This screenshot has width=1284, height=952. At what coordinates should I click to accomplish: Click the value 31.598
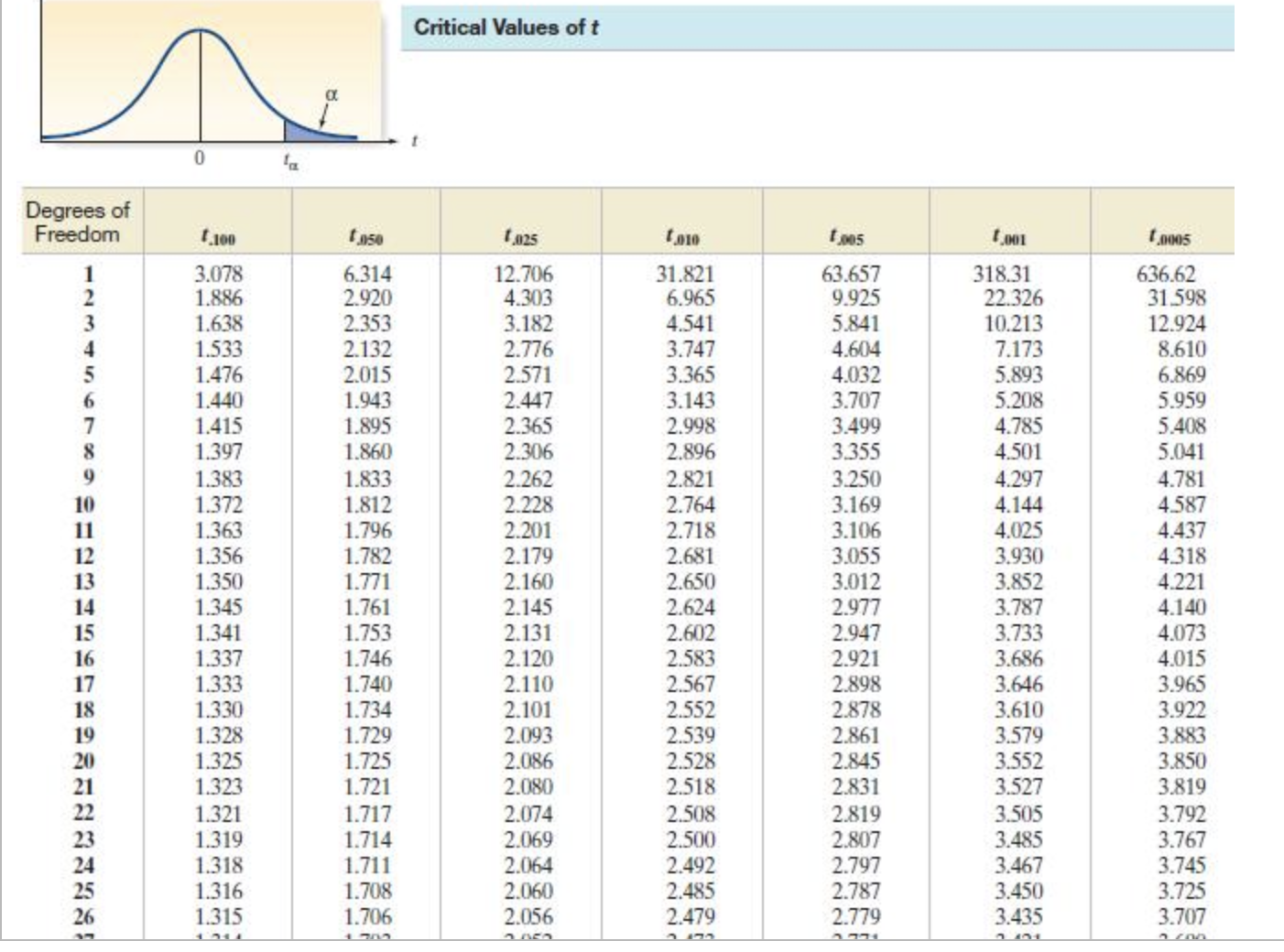coord(1177,297)
